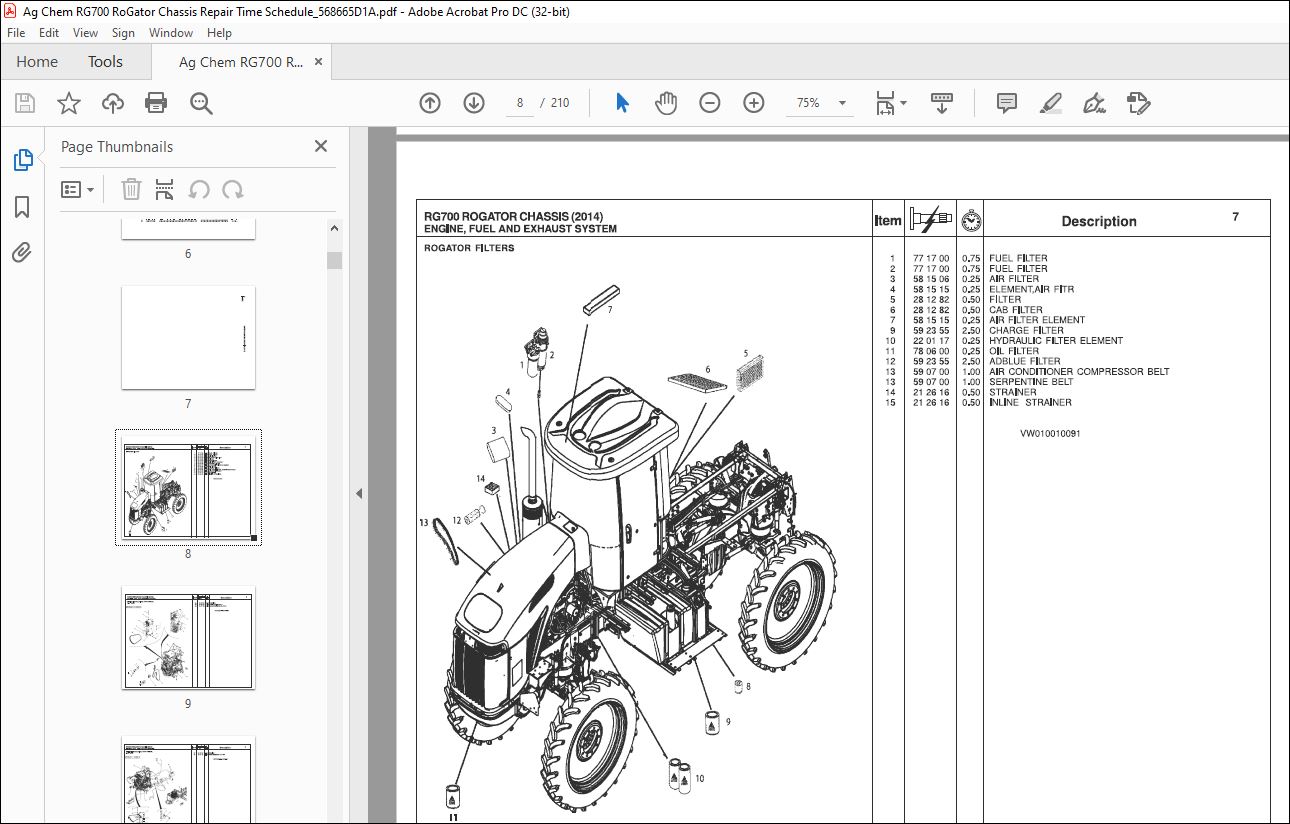Click 'INLINE STRAINER' description text
This screenshot has width=1290, height=824.
(1030, 403)
